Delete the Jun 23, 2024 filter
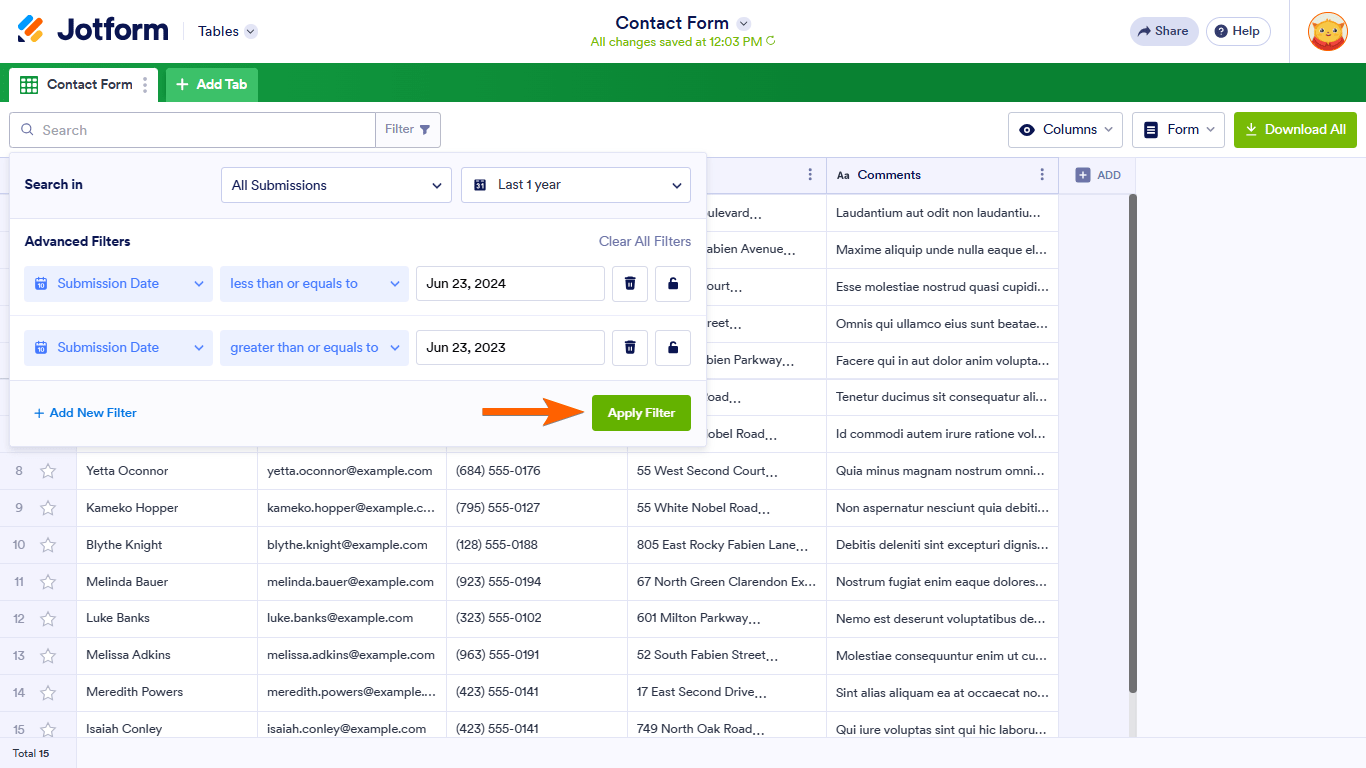Image resolution: width=1366 pixels, height=768 pixels. pyautogui.click(x=630, y=284)
